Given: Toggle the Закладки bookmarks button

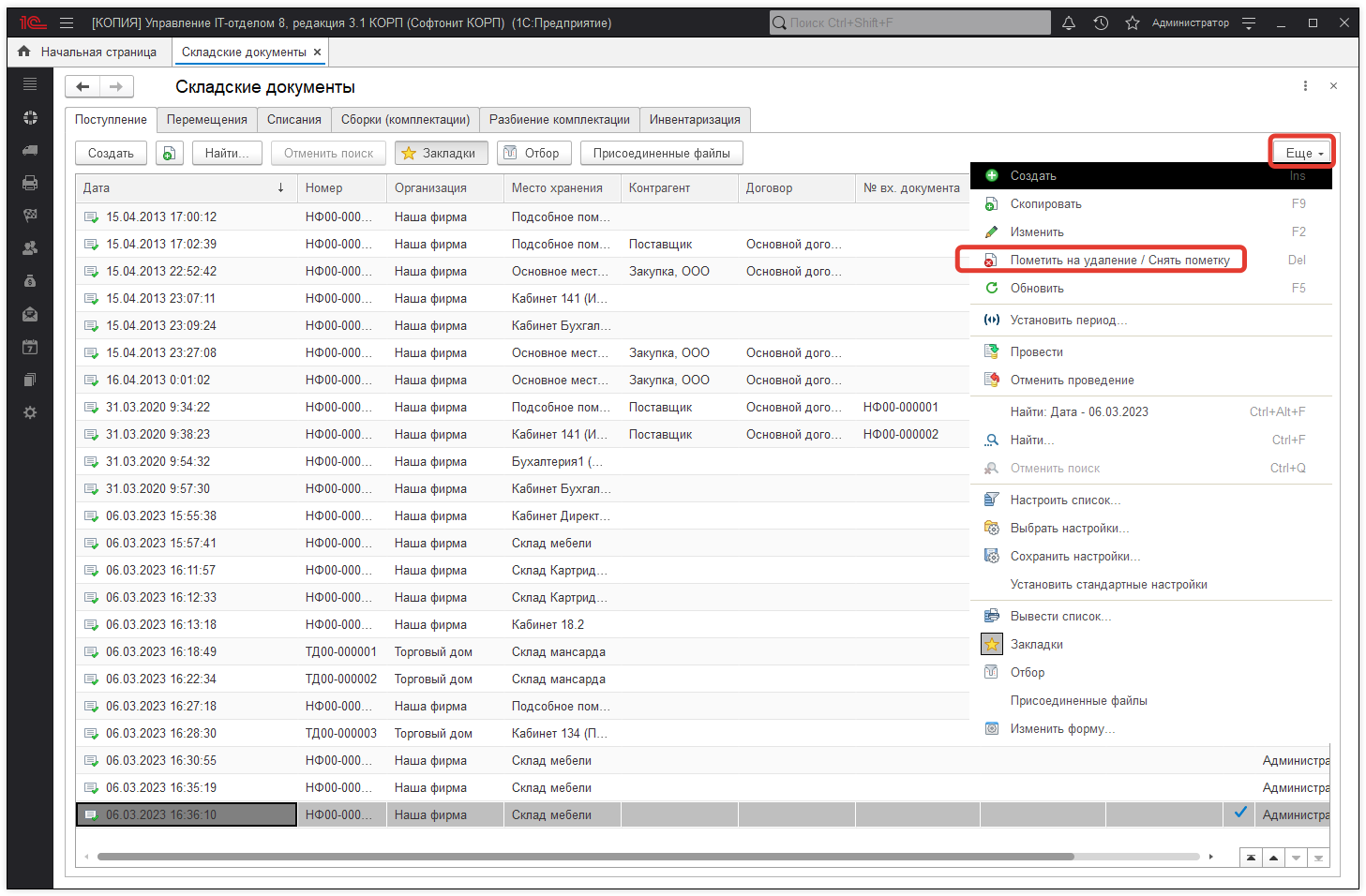Looking at the screenshot, I should (x=441, y=154).
